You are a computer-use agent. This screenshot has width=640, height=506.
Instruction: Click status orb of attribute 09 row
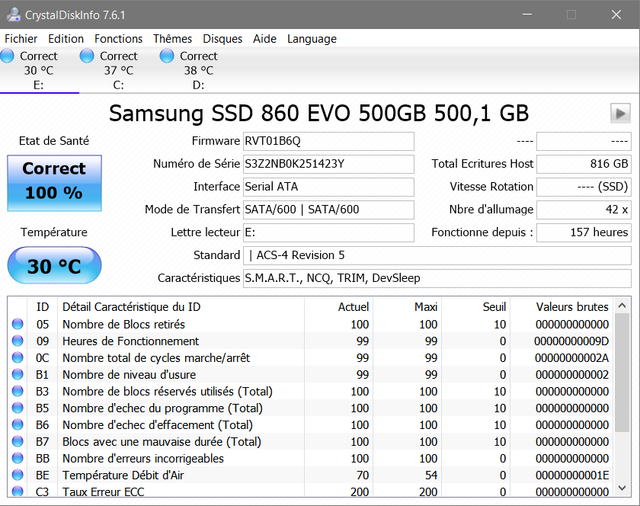pos(18,341)
